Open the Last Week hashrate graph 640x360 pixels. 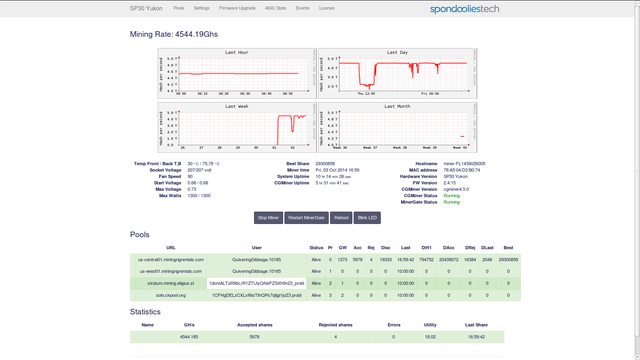click(237, 127)
